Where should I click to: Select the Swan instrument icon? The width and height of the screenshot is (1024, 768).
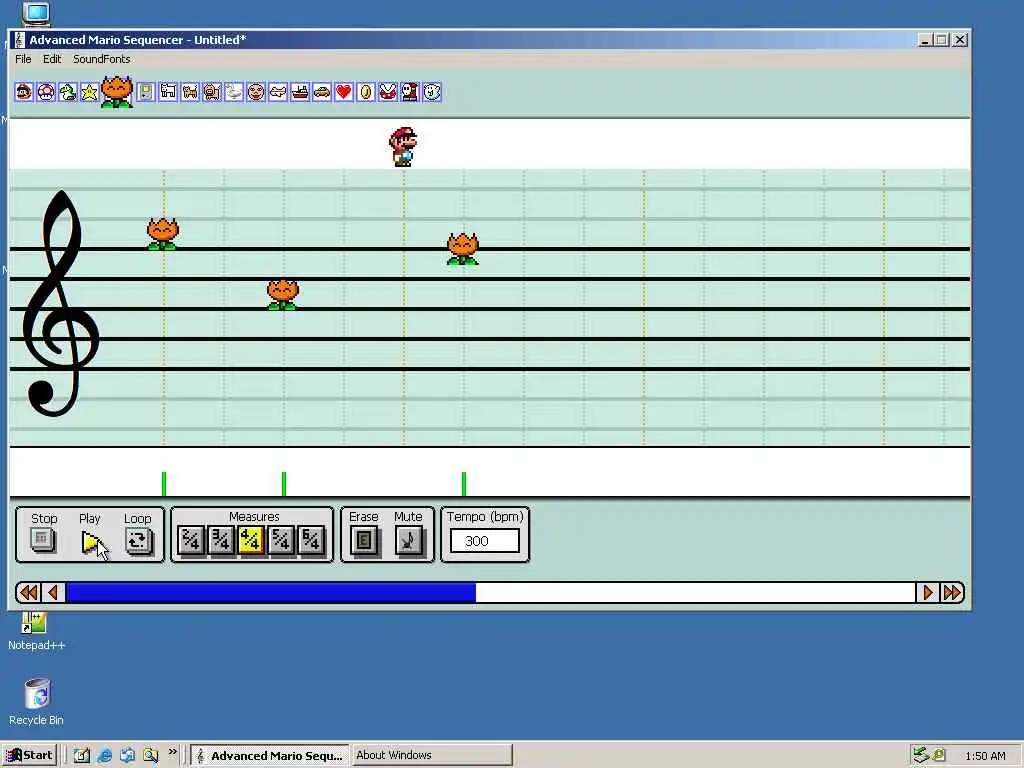pyautogui.click(x=234, y=92)
